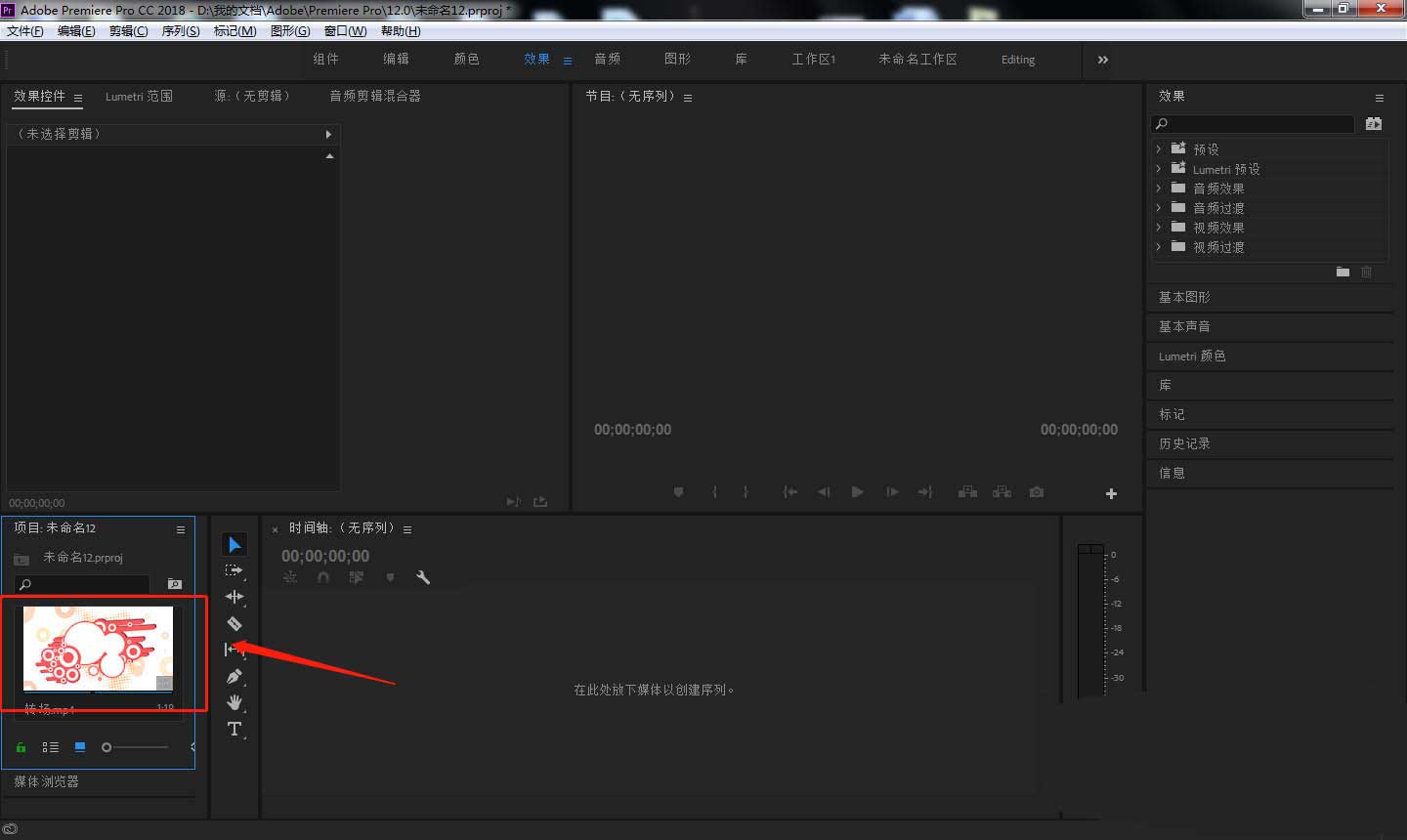Open 效果 panel hamburger menu
This screenshot has width=1407, height=840.
tap(1380, 98)
